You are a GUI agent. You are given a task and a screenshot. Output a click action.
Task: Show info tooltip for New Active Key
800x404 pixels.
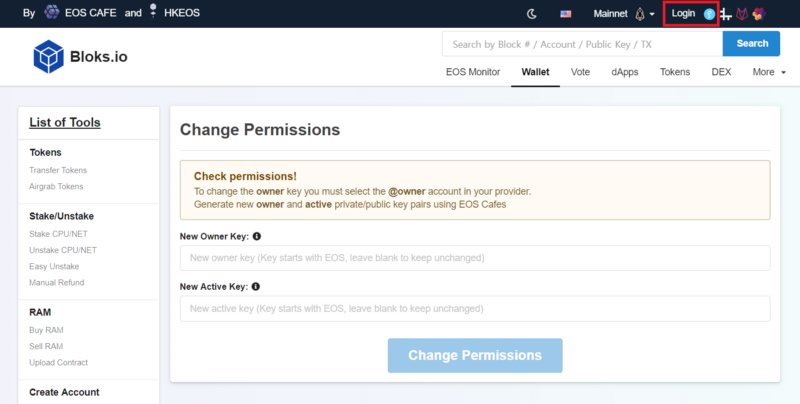click(x=256, y=287)
